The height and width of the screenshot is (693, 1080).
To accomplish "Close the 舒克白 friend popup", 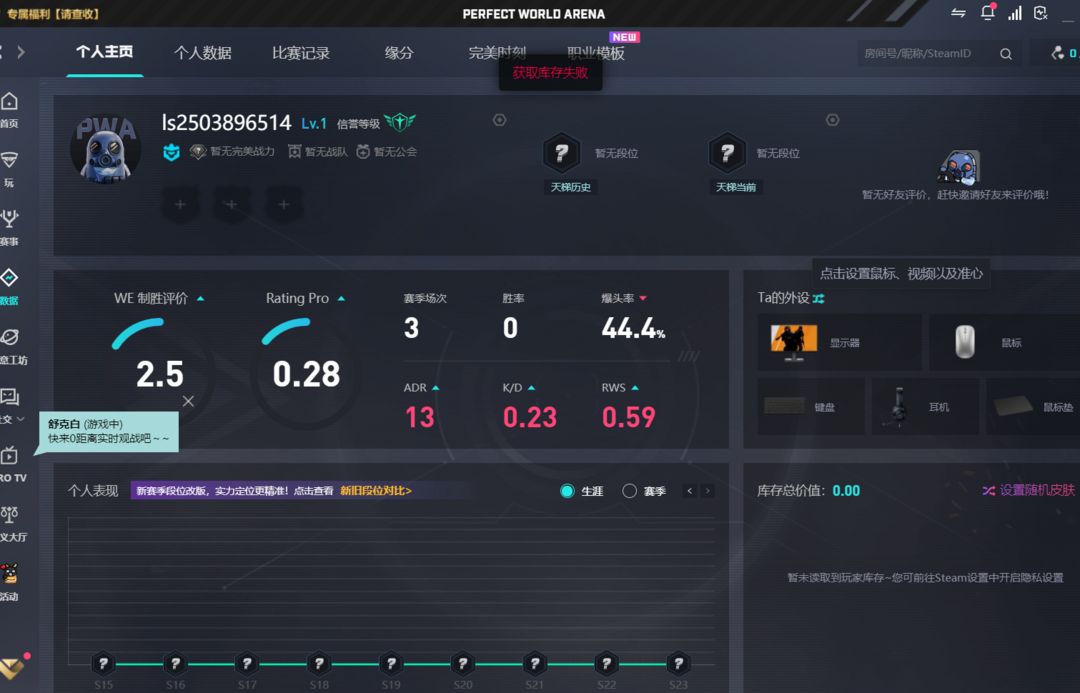I will pos(188,401).
